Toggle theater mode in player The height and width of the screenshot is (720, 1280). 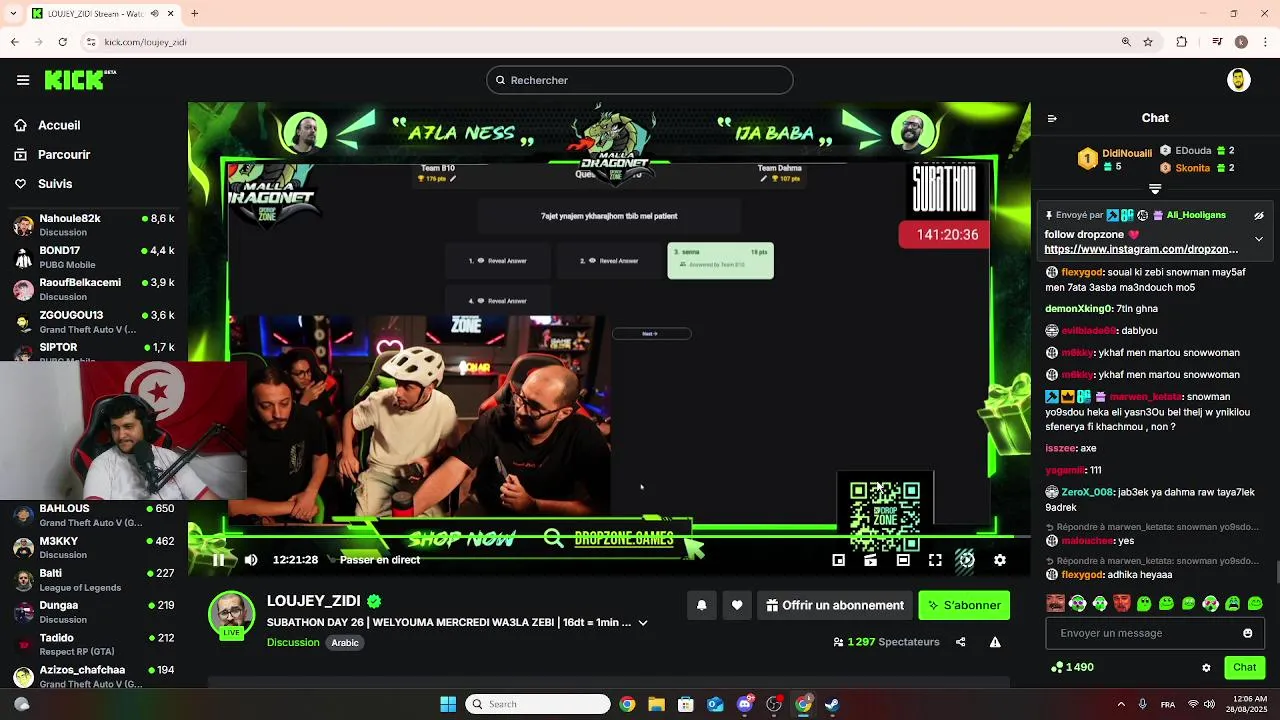903,560
